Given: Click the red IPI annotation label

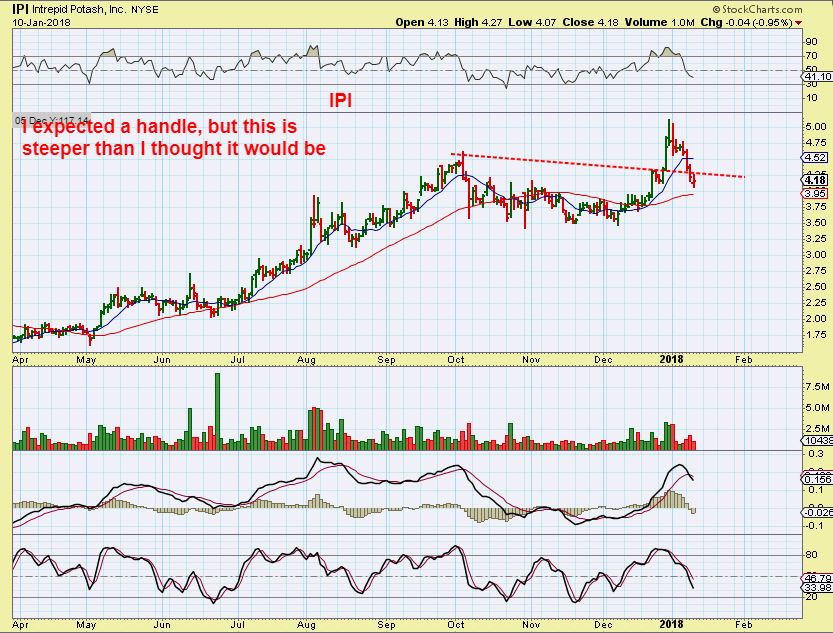Looking at the screenshot, I should (341, 100).
